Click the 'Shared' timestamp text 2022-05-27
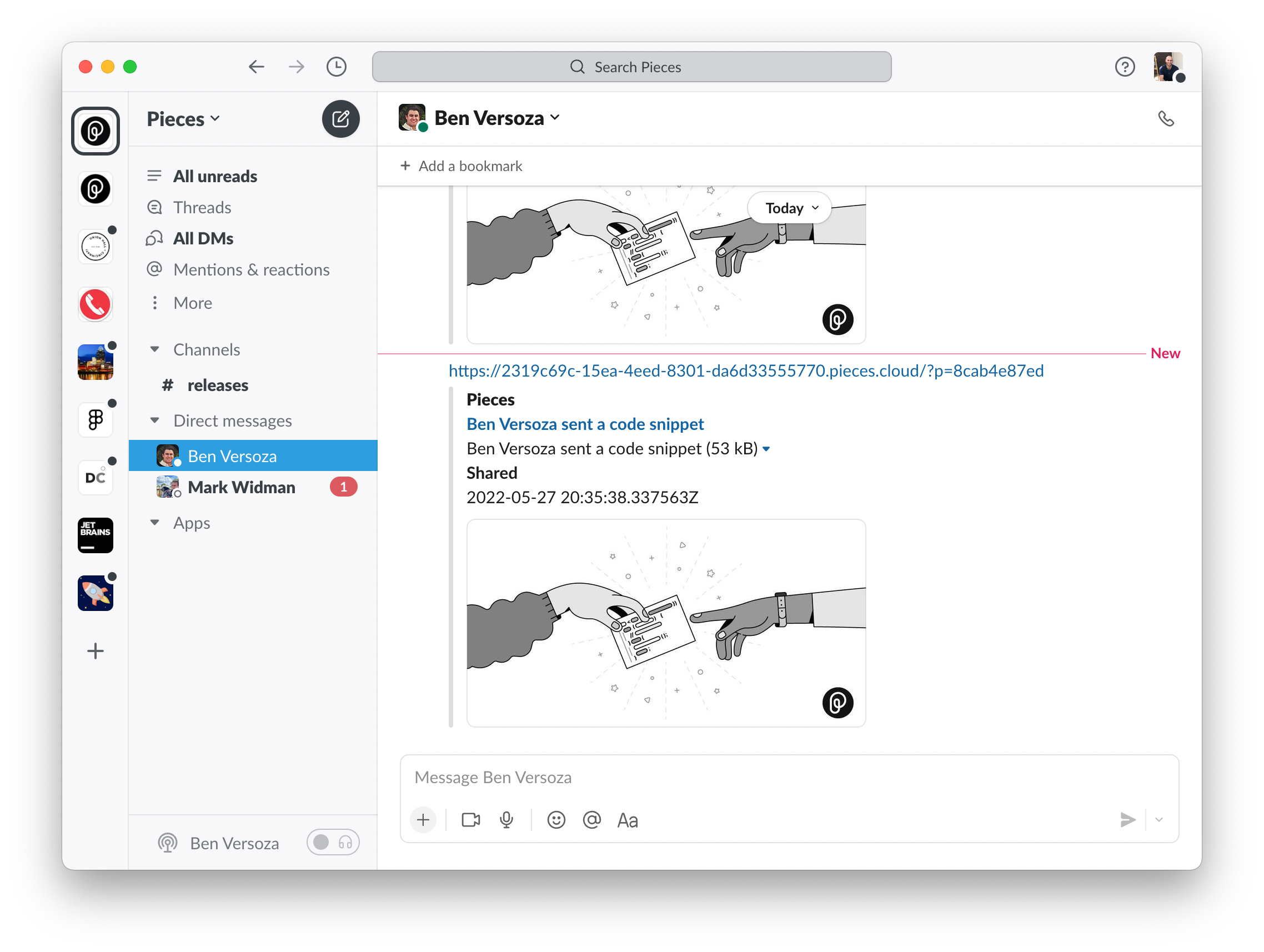 click(x=582, y=498)
